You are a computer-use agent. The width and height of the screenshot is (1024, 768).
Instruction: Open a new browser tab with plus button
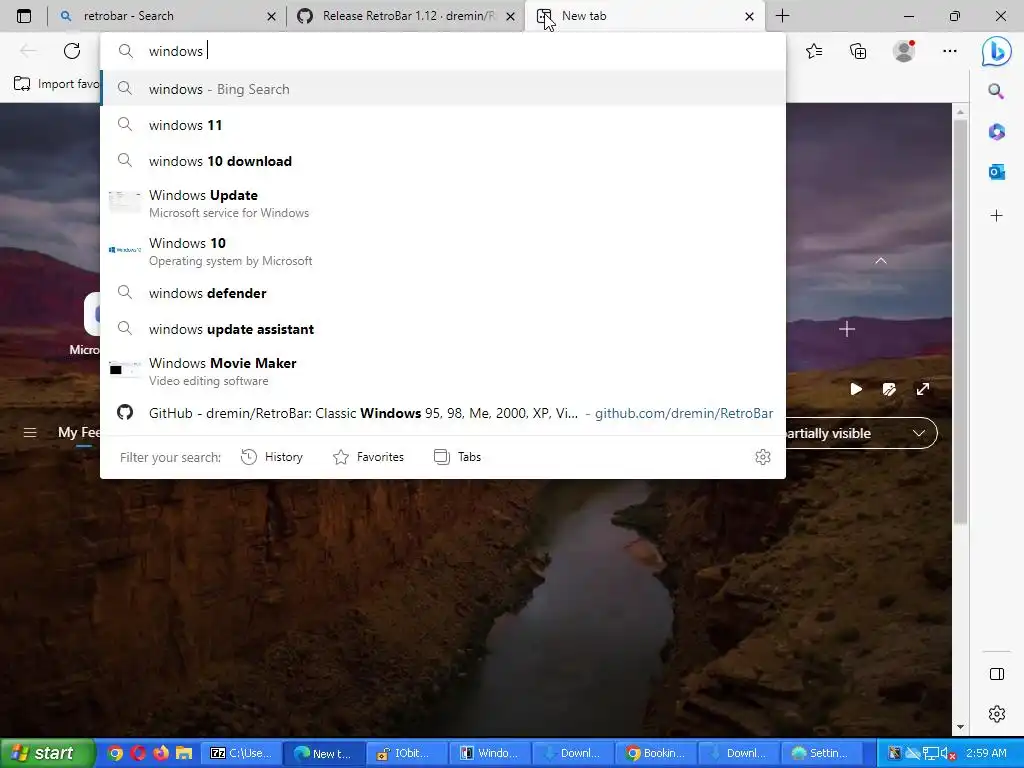tap(782, 16)
